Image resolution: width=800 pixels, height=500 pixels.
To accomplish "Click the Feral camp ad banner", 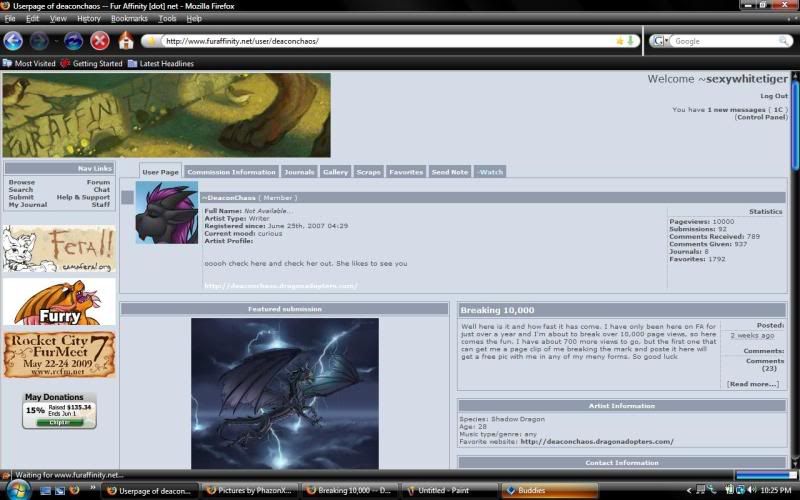I will click(59, 249).
